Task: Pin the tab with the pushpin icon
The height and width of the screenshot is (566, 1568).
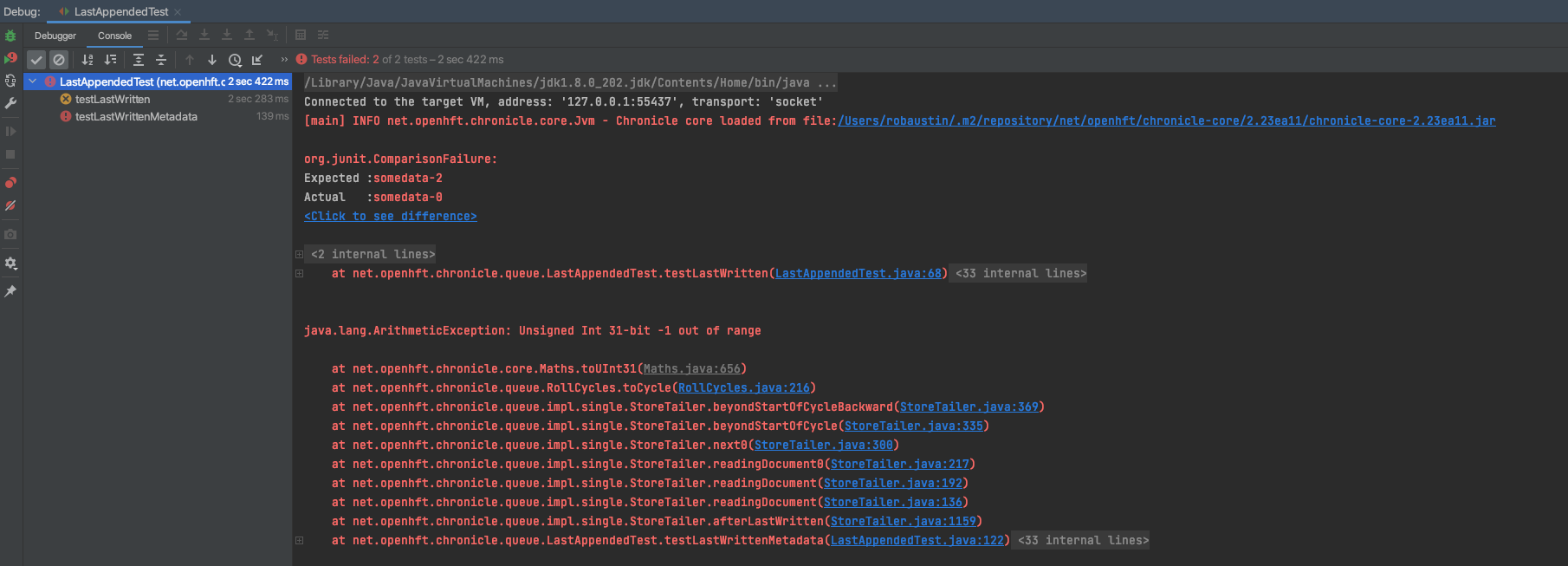Action: (x=10, y=291)
